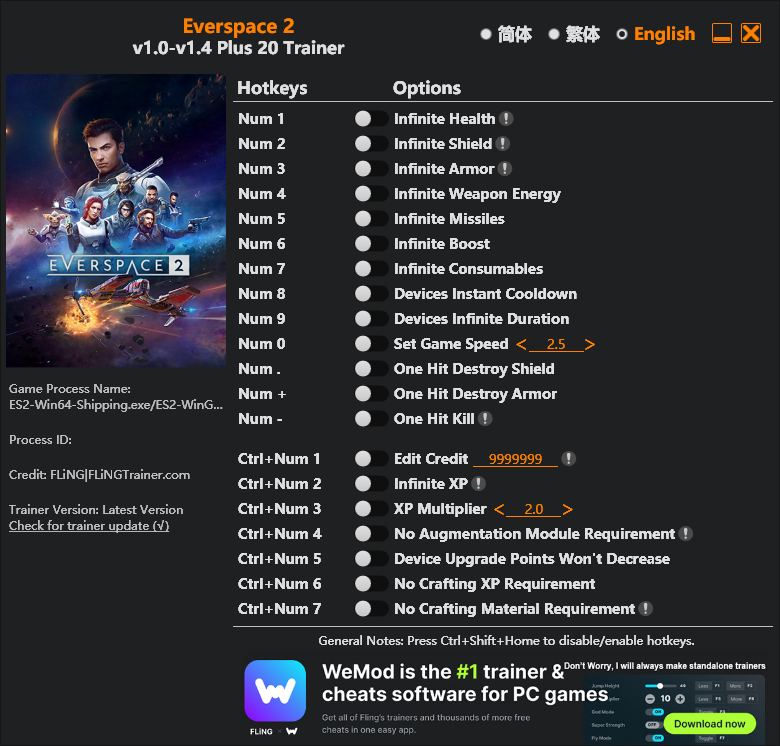Image resolution: width=780 pixels, height=746 pixels.
Task: Turn on Devices Instant Cooldown switch
Action: pos(371,293)
